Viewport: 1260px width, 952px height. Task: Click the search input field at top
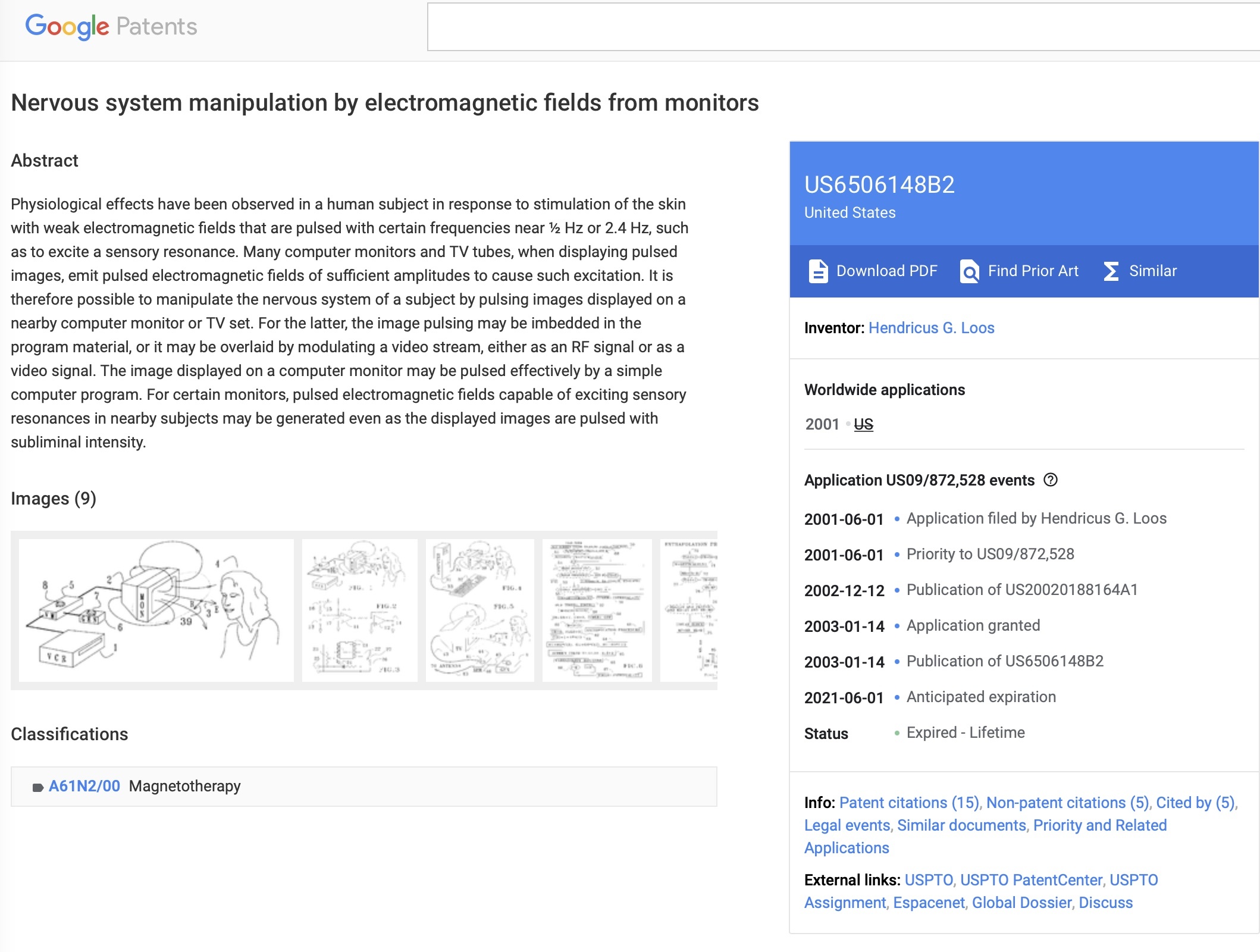coord(844,27)
